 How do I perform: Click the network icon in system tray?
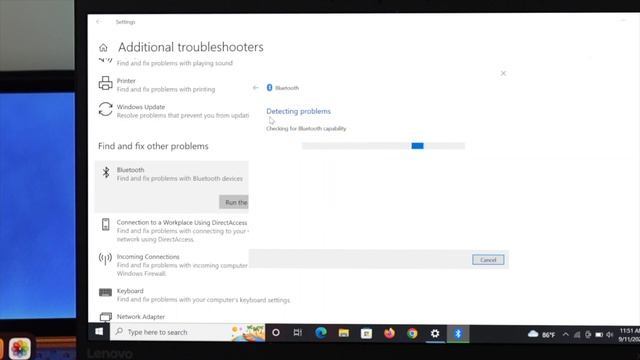click(x=577, y=335)
